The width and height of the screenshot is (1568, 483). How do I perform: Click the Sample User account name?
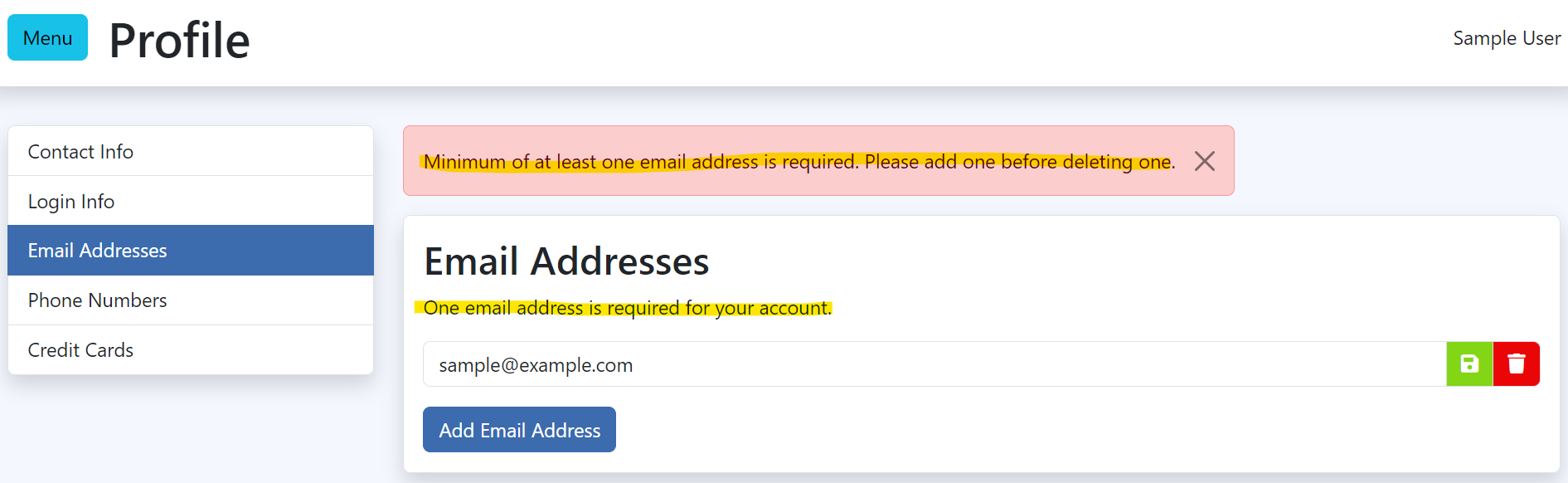pos(1506,38)
